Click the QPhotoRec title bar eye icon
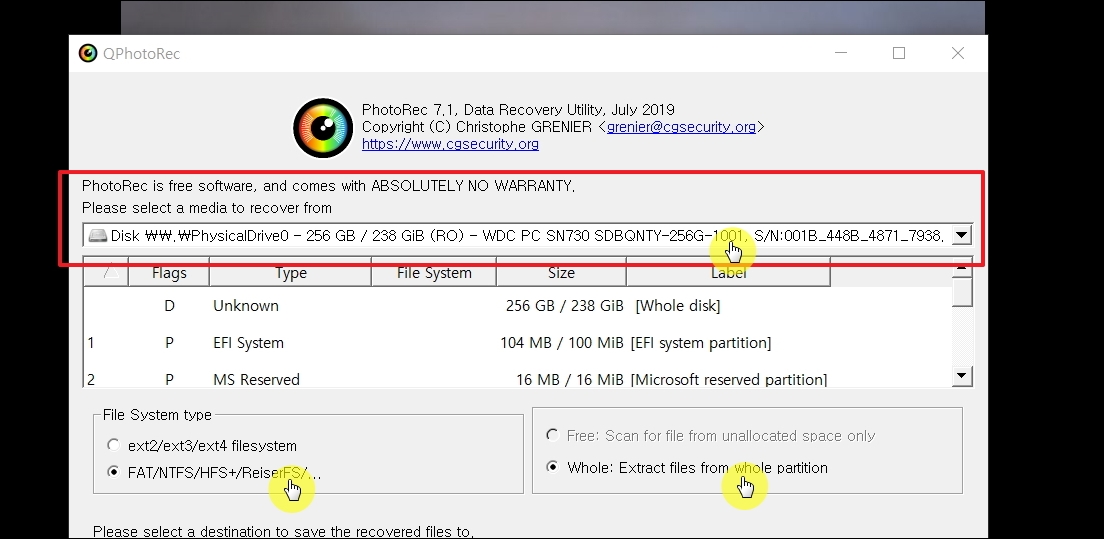 point(87,53)
